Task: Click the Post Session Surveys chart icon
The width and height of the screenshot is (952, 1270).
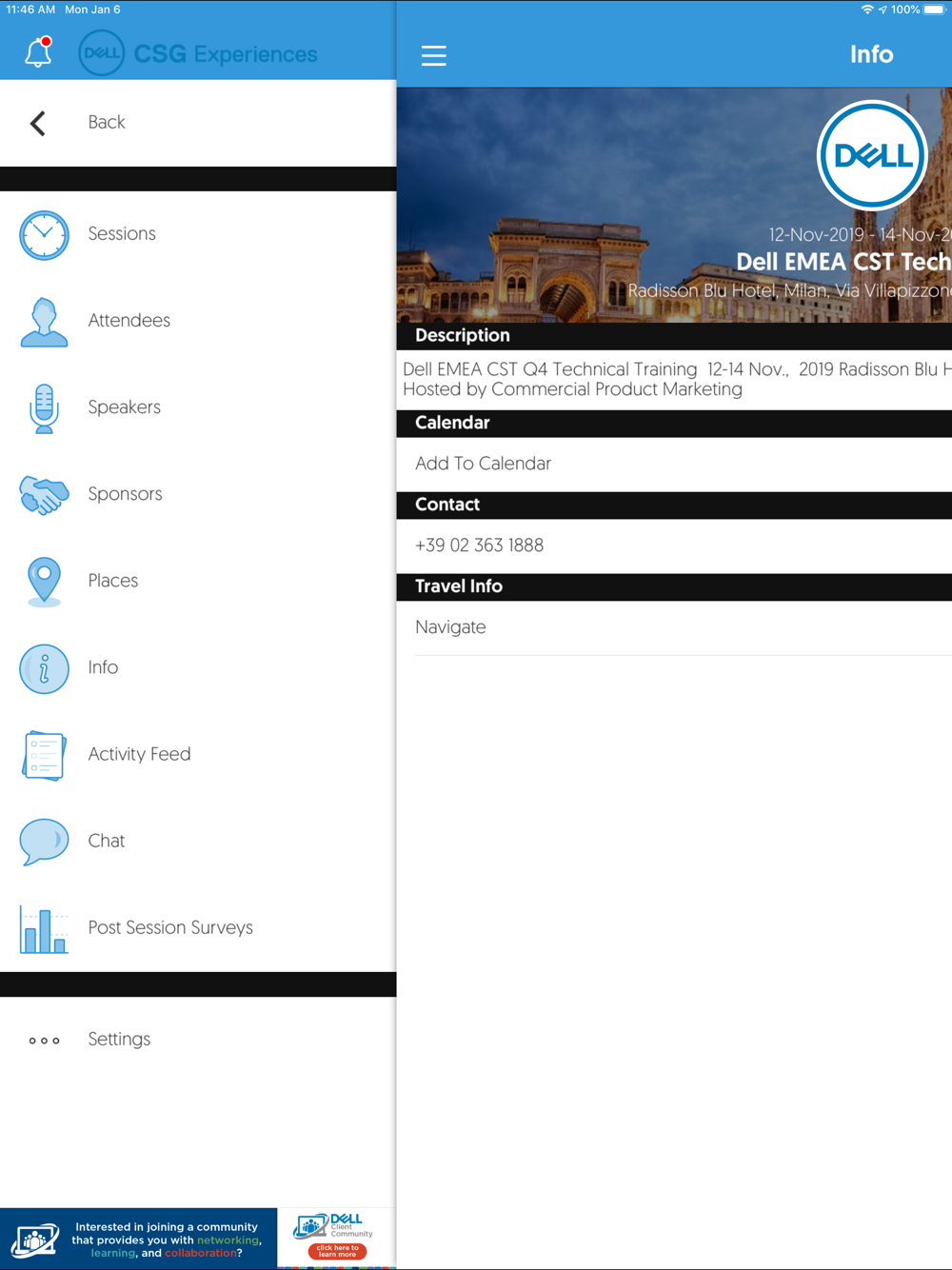Action: pyautogui.click(x=44, y=928)
